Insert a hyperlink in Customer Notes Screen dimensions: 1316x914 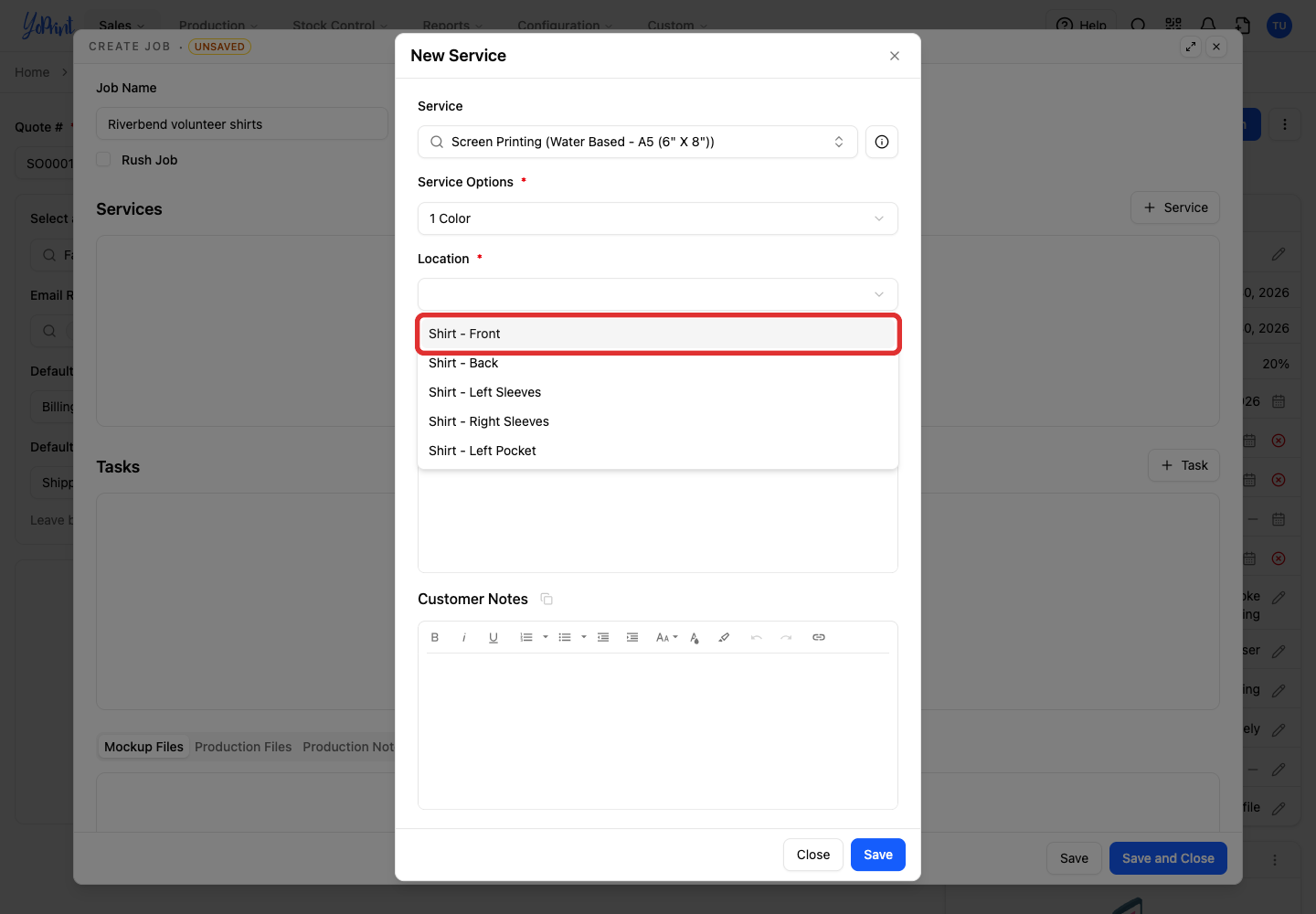(819, 638)
